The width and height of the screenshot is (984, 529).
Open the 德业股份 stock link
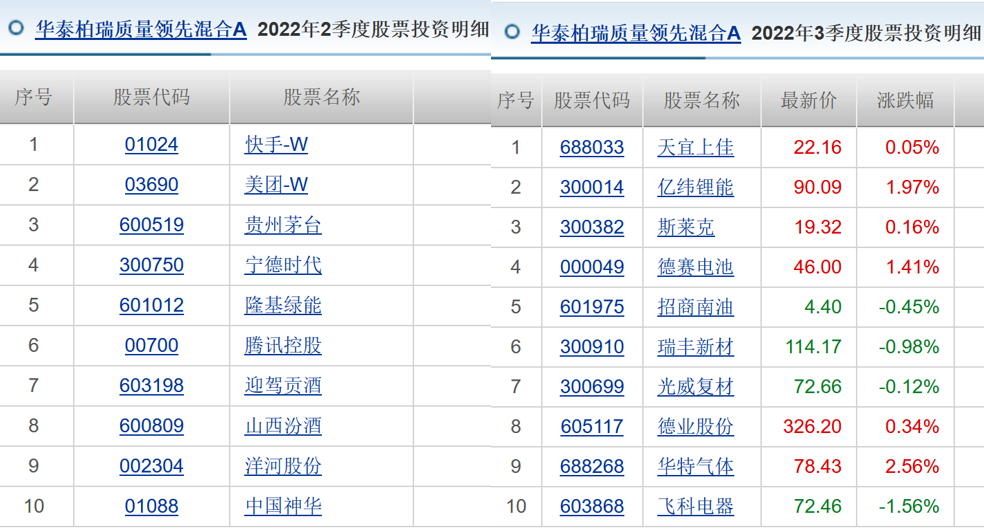click(x=695, y=427)
